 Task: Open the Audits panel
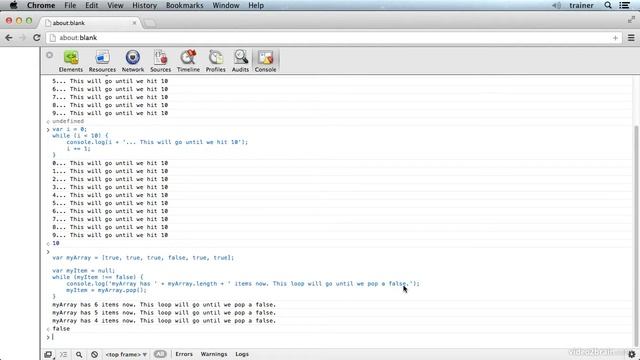tap(240, 61)
